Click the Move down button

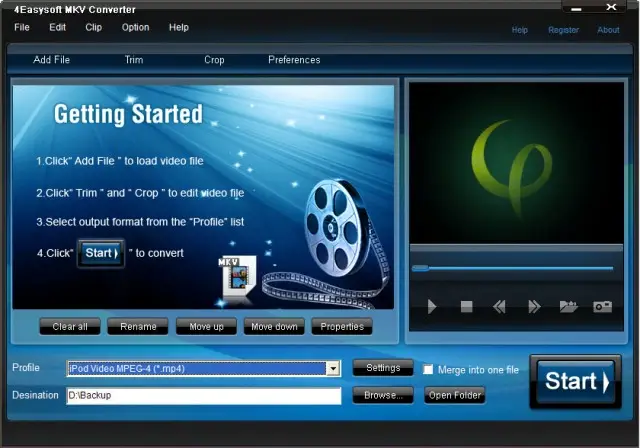click(x=274, y=326)
